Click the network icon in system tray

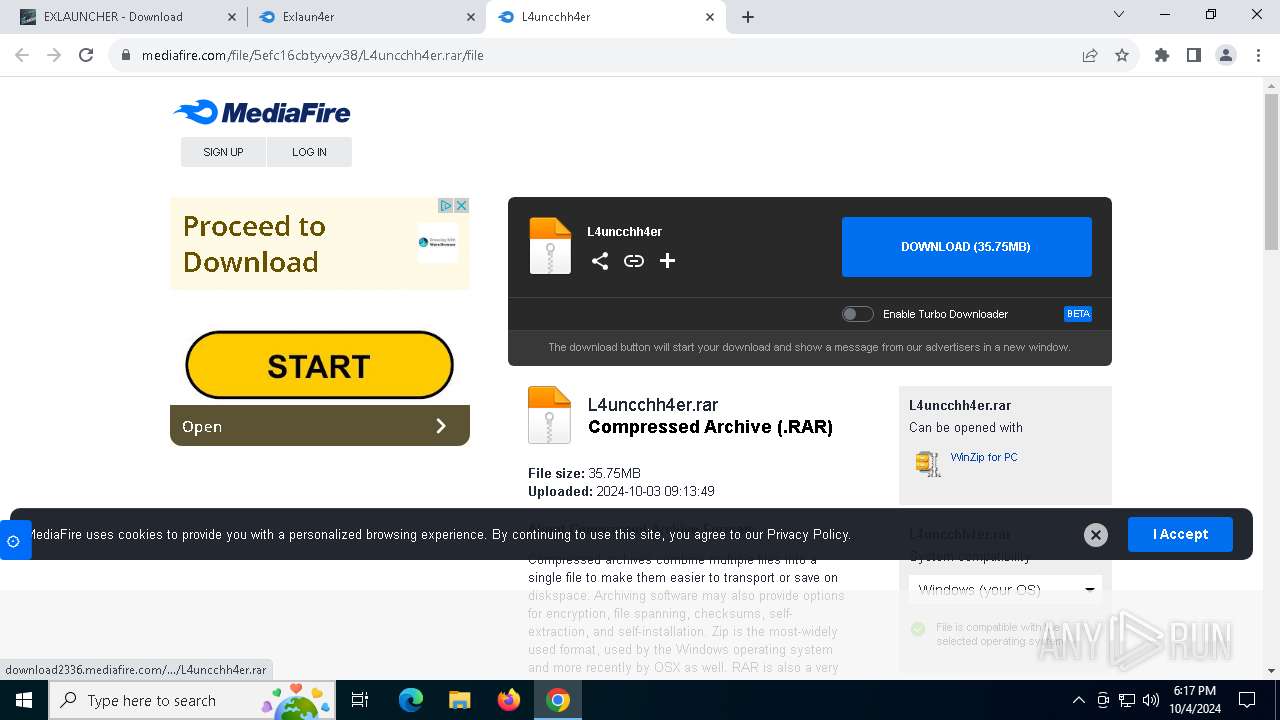[x=1127, y=700]
